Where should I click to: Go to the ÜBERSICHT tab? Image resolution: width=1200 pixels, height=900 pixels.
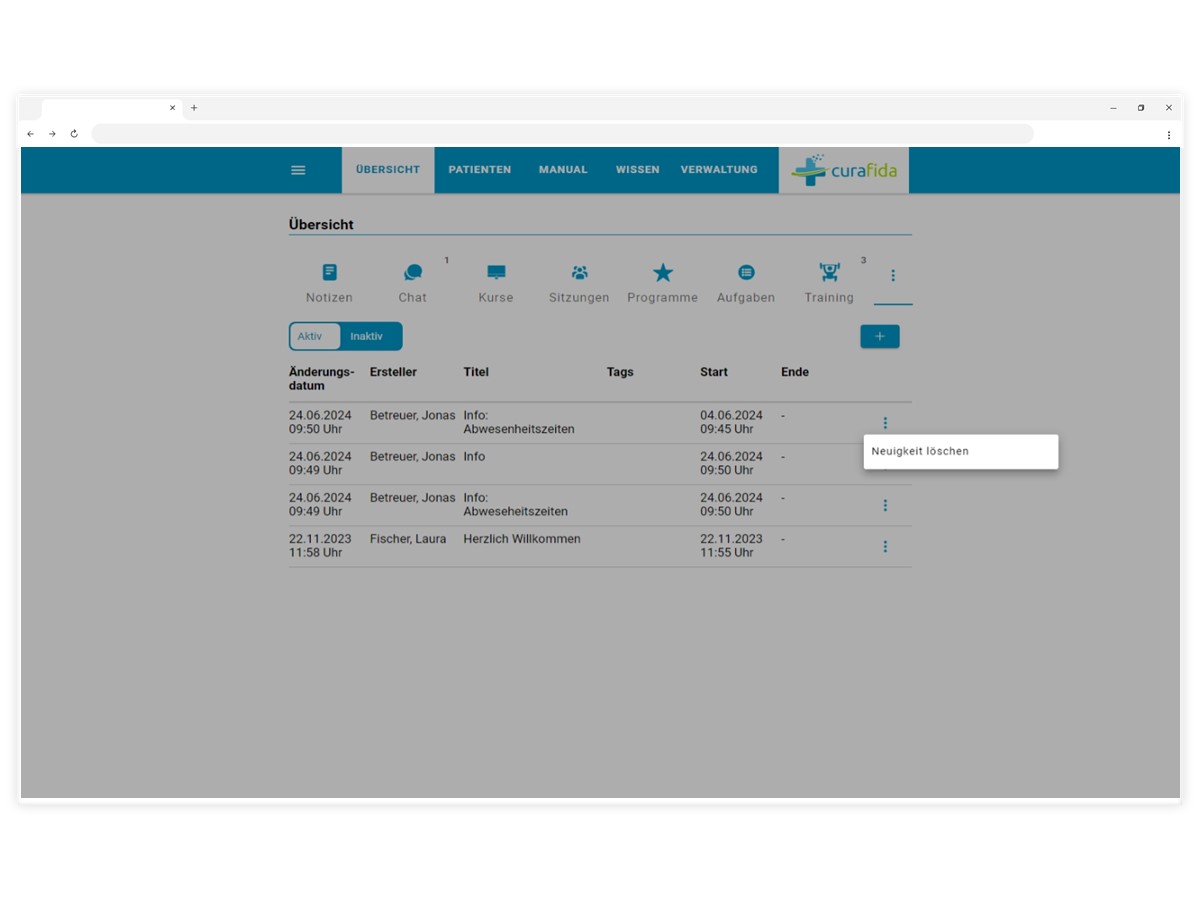tap(388, 170)
